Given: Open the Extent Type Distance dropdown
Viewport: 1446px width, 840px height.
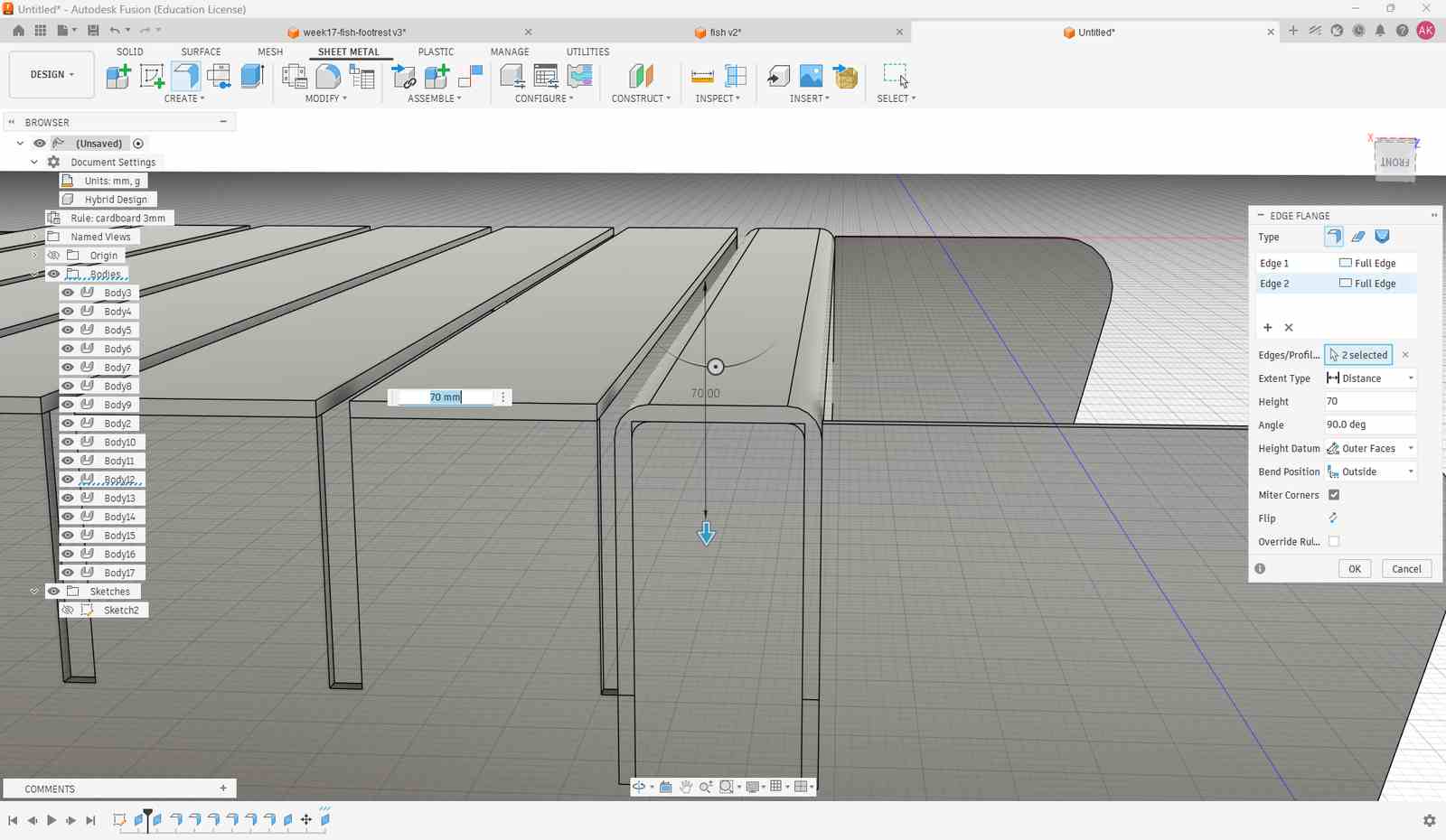Looking at the screenshot, I should click(1370, 378).
